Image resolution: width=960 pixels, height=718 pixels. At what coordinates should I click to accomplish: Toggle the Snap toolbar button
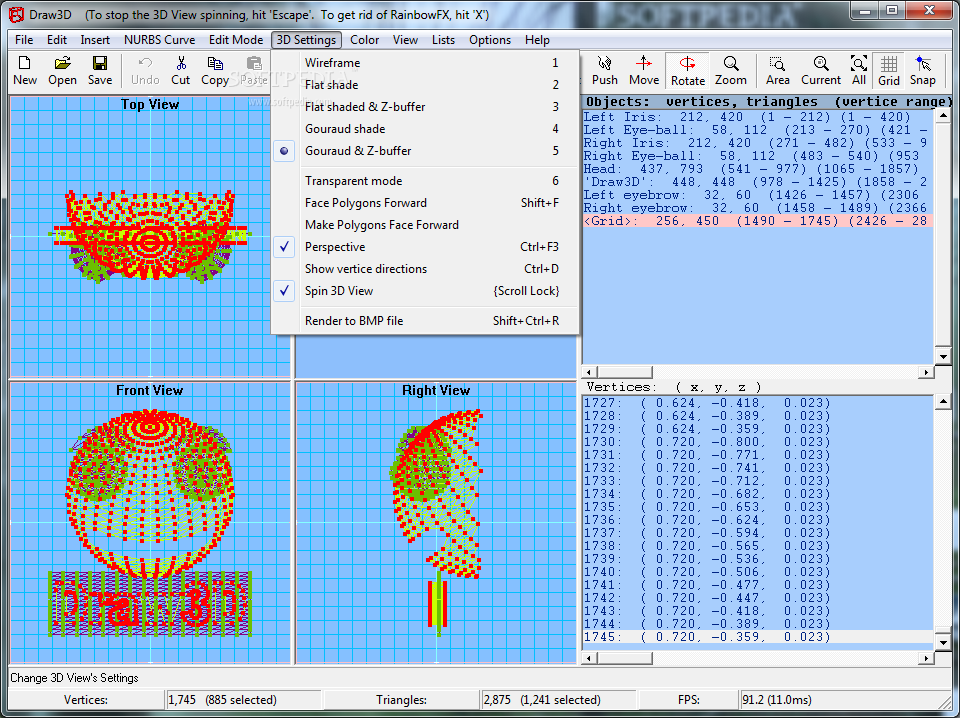click(x=923, y=70)
